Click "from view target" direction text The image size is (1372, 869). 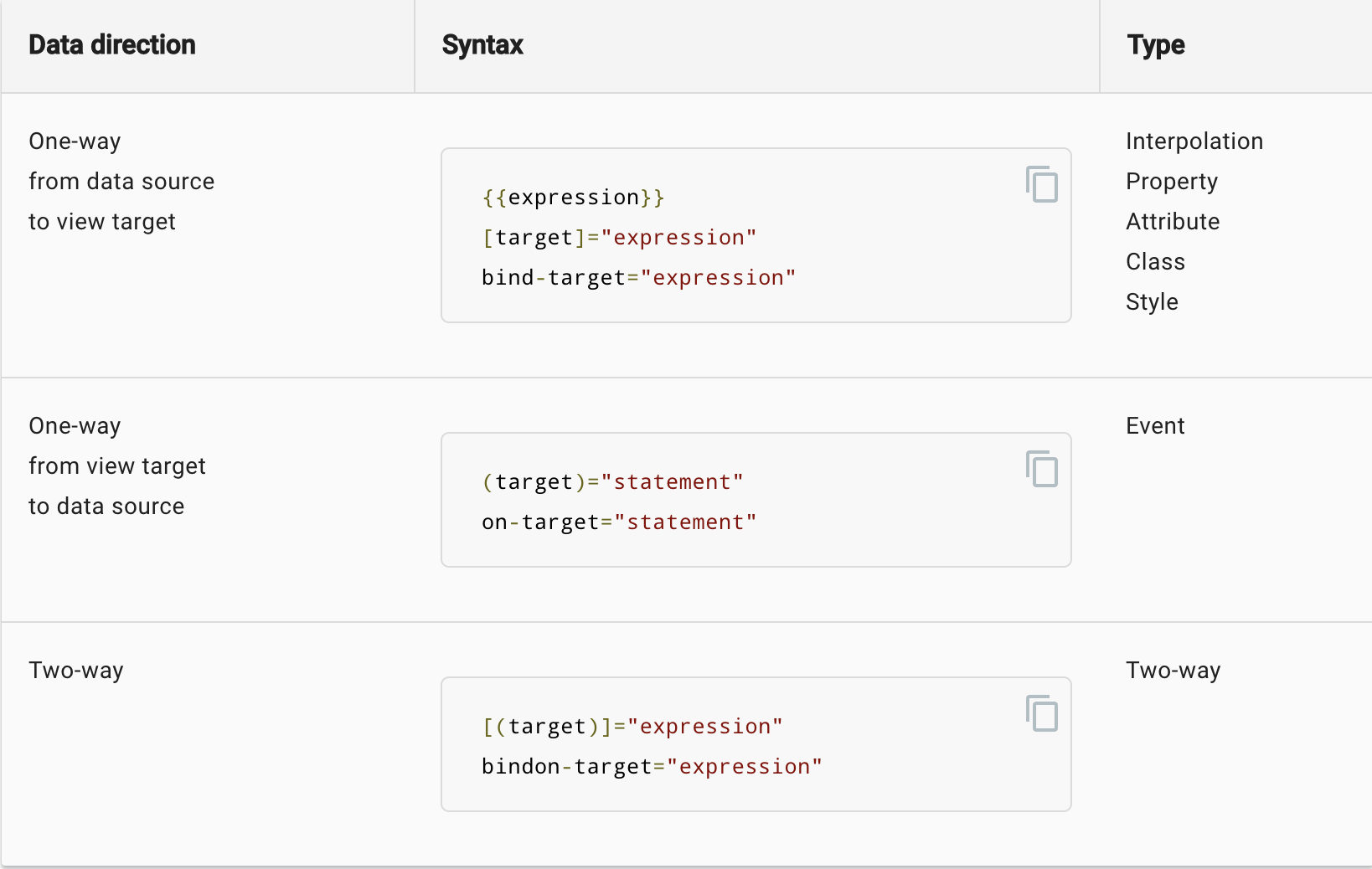[117, 466]
